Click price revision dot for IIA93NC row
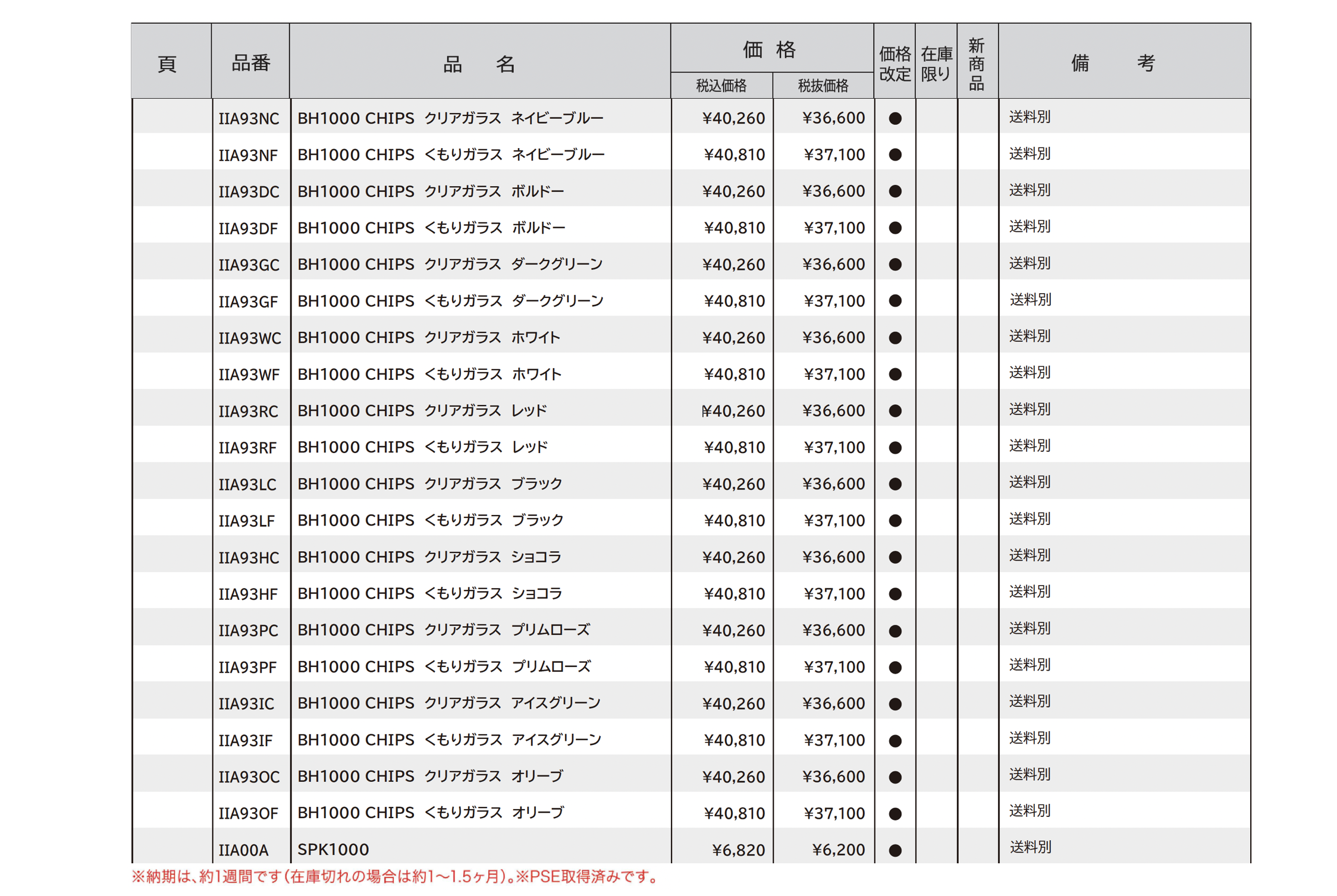 point(894,118)
